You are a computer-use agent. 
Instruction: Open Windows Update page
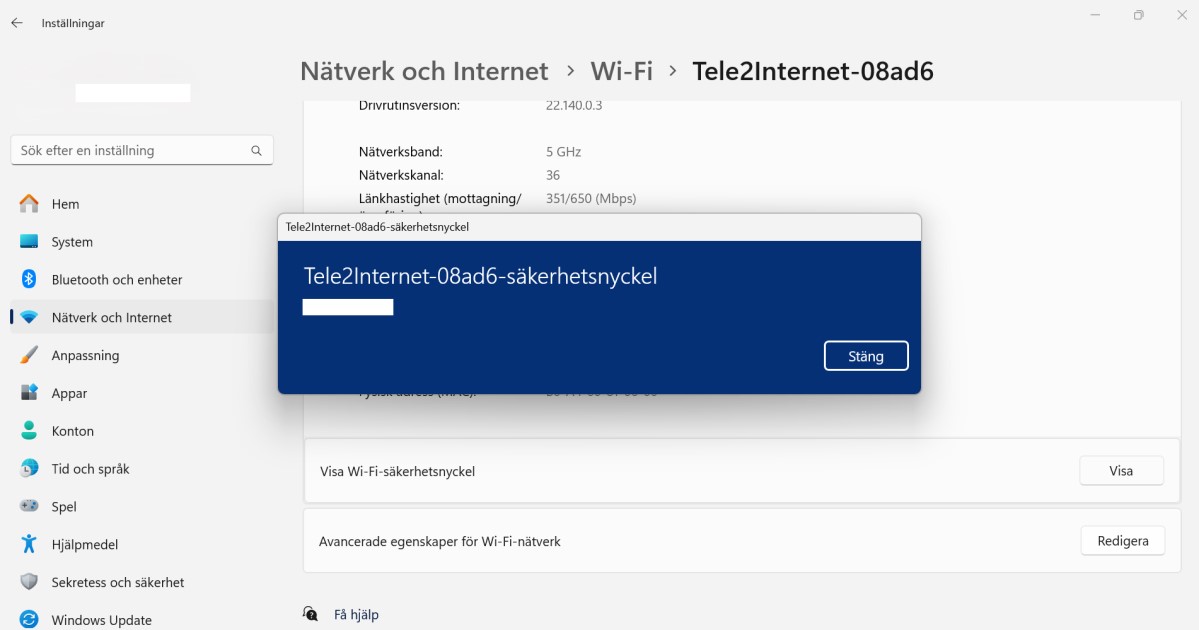(x=142, y=620)
